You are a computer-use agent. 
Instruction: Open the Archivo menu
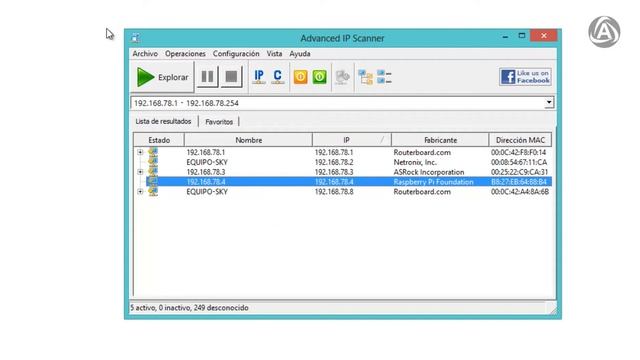coord(145,54)
